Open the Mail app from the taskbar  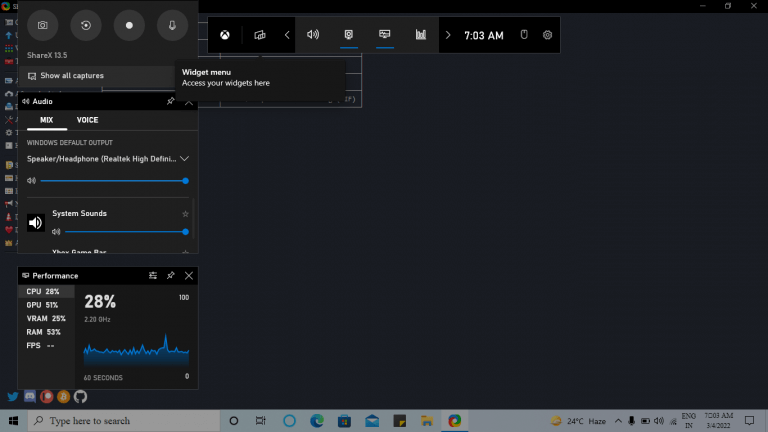click(x=372, y=421)
